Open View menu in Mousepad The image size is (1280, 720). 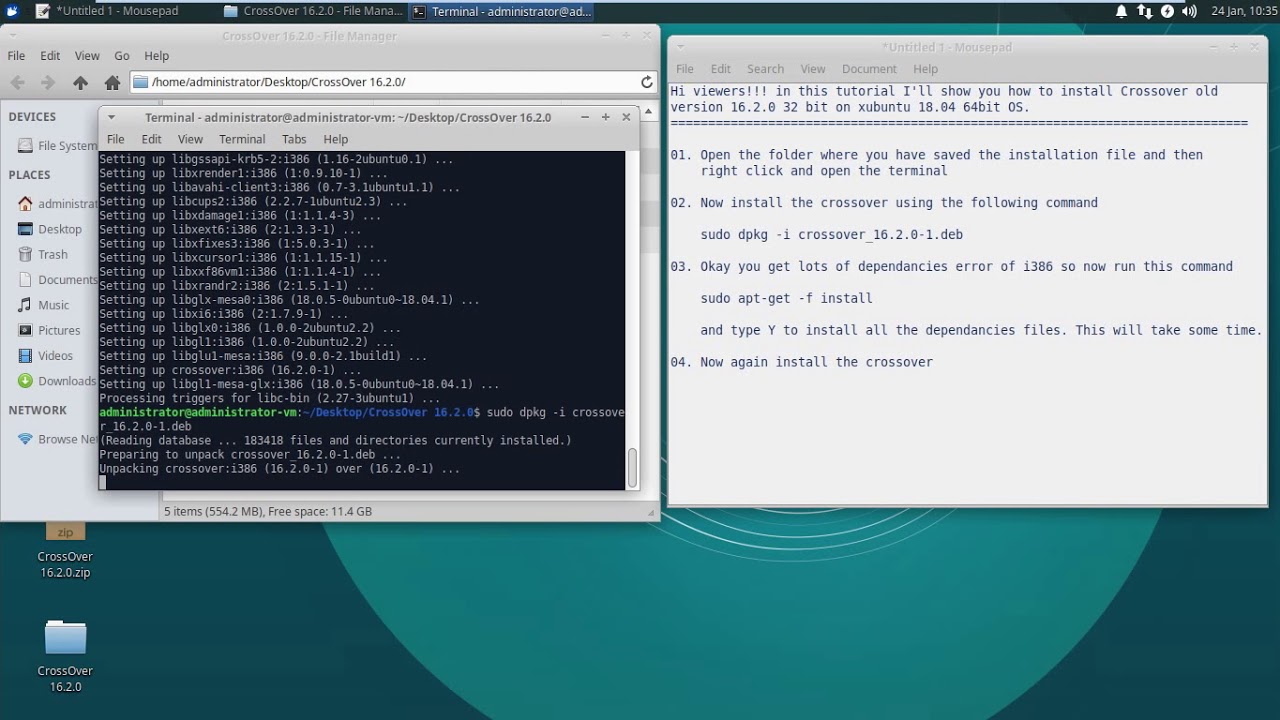(813, 69)
